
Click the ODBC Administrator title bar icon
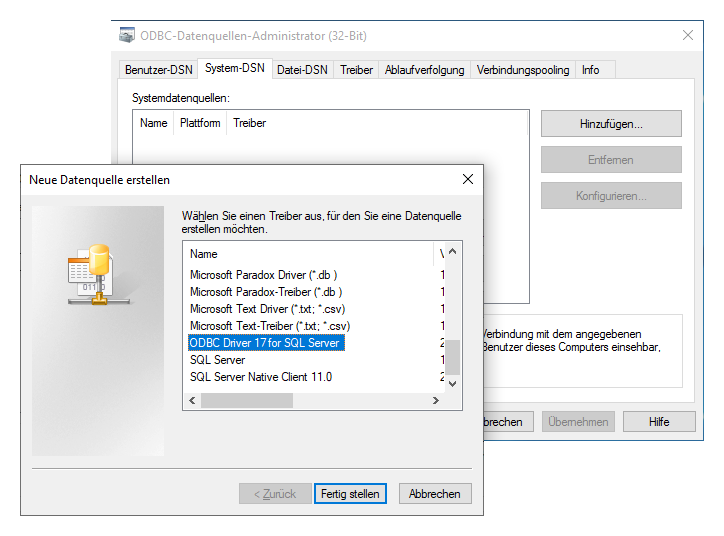tap(127, 36)
